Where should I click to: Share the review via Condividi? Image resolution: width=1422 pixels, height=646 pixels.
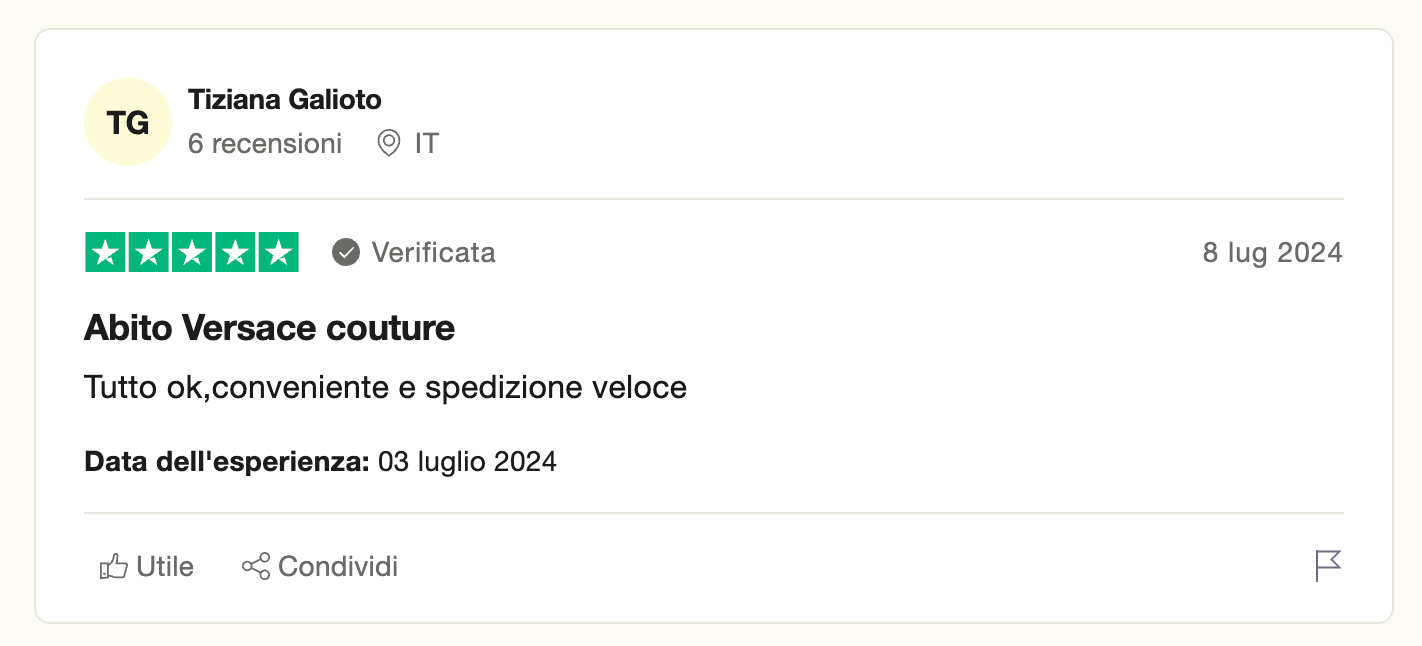coord(338,567)
